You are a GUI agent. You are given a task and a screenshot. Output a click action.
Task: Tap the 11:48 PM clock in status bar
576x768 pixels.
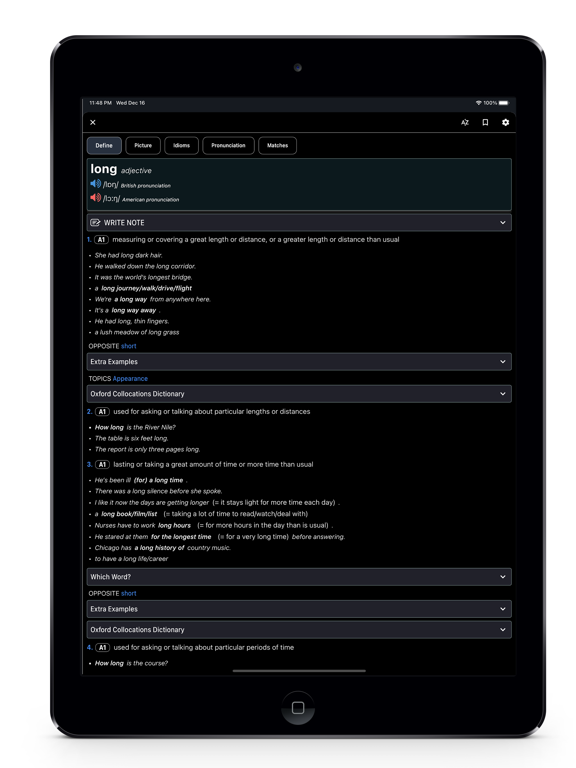tap(100, 103)
